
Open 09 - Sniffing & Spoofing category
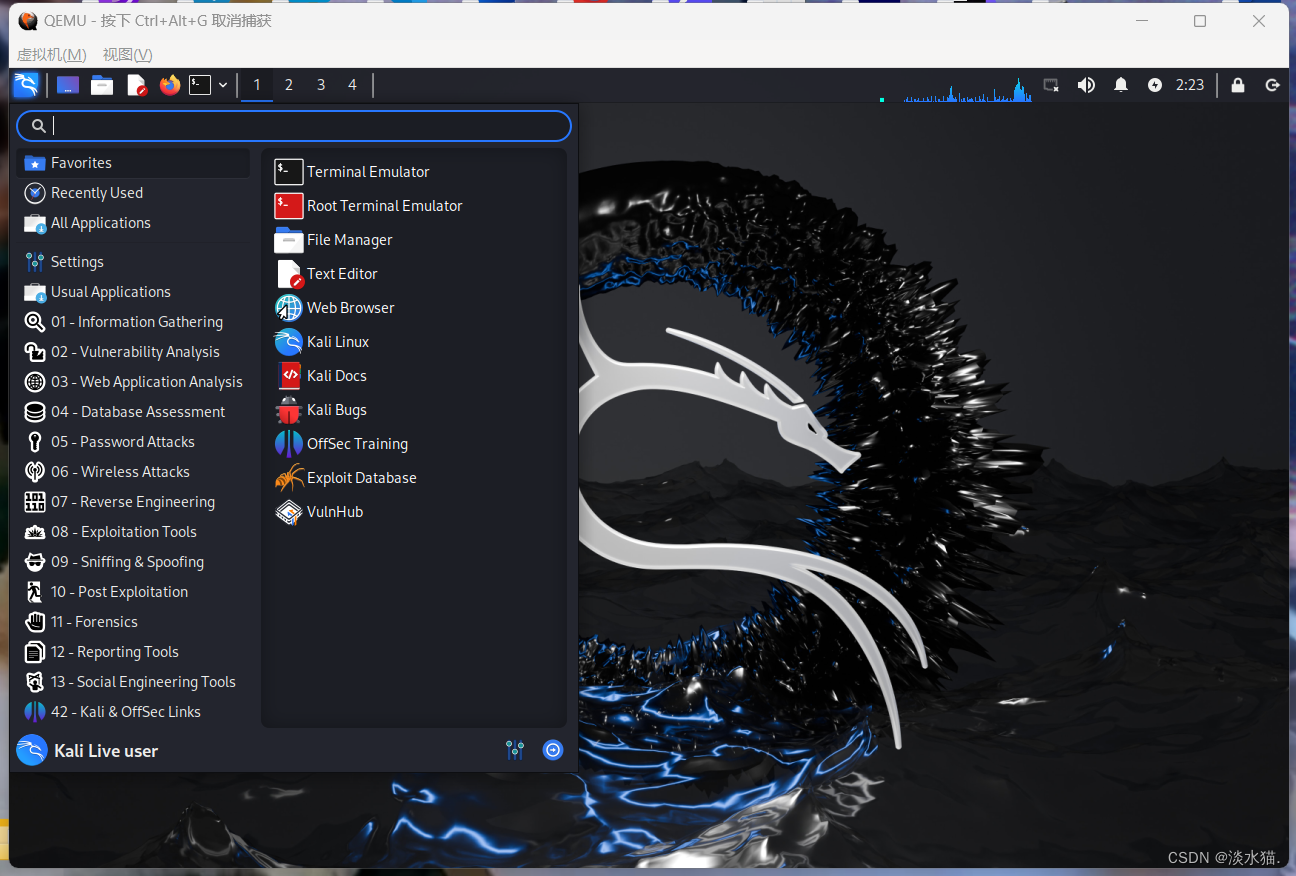(x=133, y=562)
